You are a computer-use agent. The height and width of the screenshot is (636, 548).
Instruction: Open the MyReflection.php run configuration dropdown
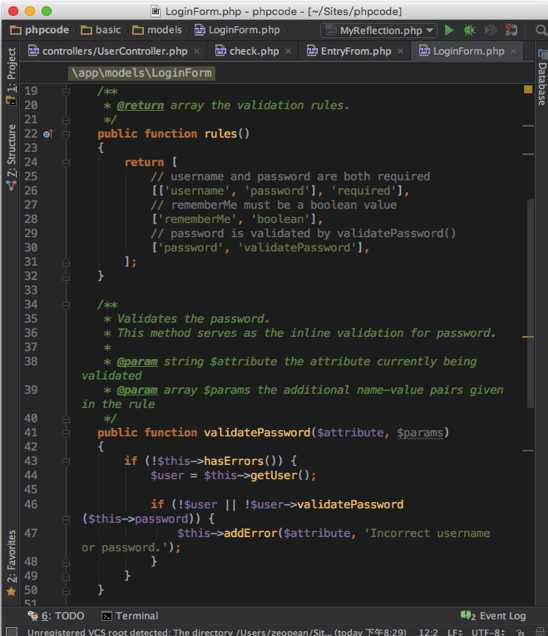(x=379, y=30)
